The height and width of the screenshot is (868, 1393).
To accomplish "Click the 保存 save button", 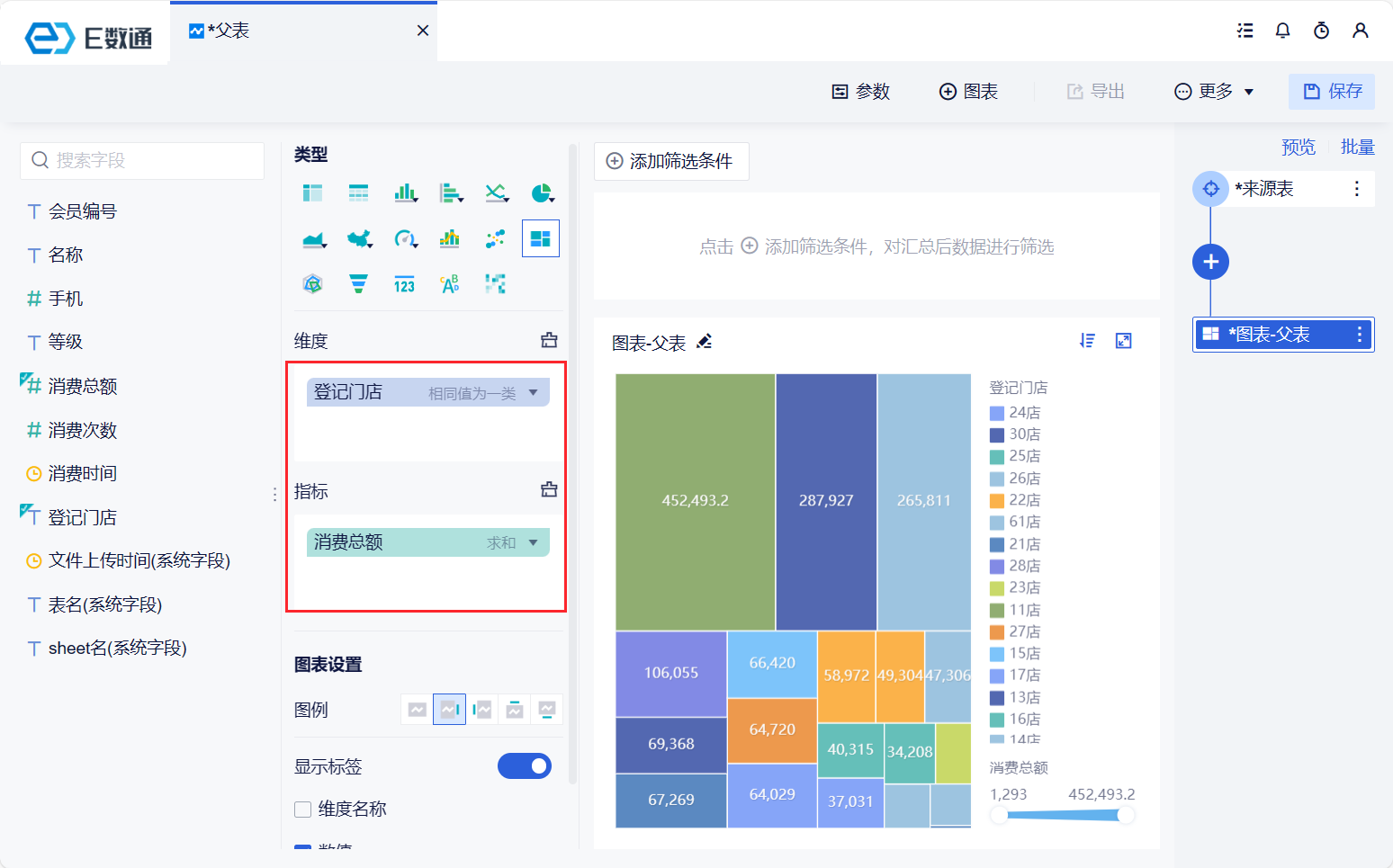I will click(1332, 92).
